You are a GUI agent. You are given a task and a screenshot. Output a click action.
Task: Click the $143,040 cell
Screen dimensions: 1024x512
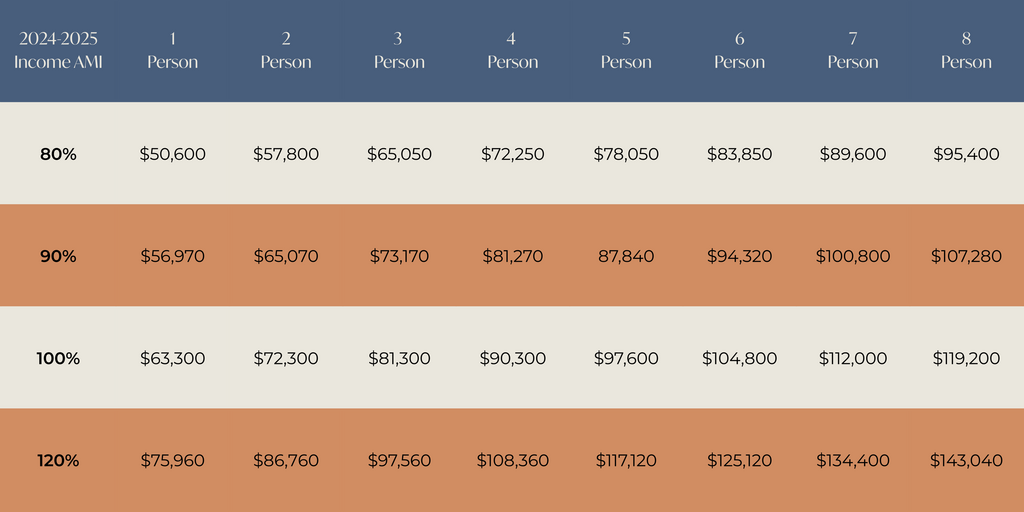(x=966, y=461)
